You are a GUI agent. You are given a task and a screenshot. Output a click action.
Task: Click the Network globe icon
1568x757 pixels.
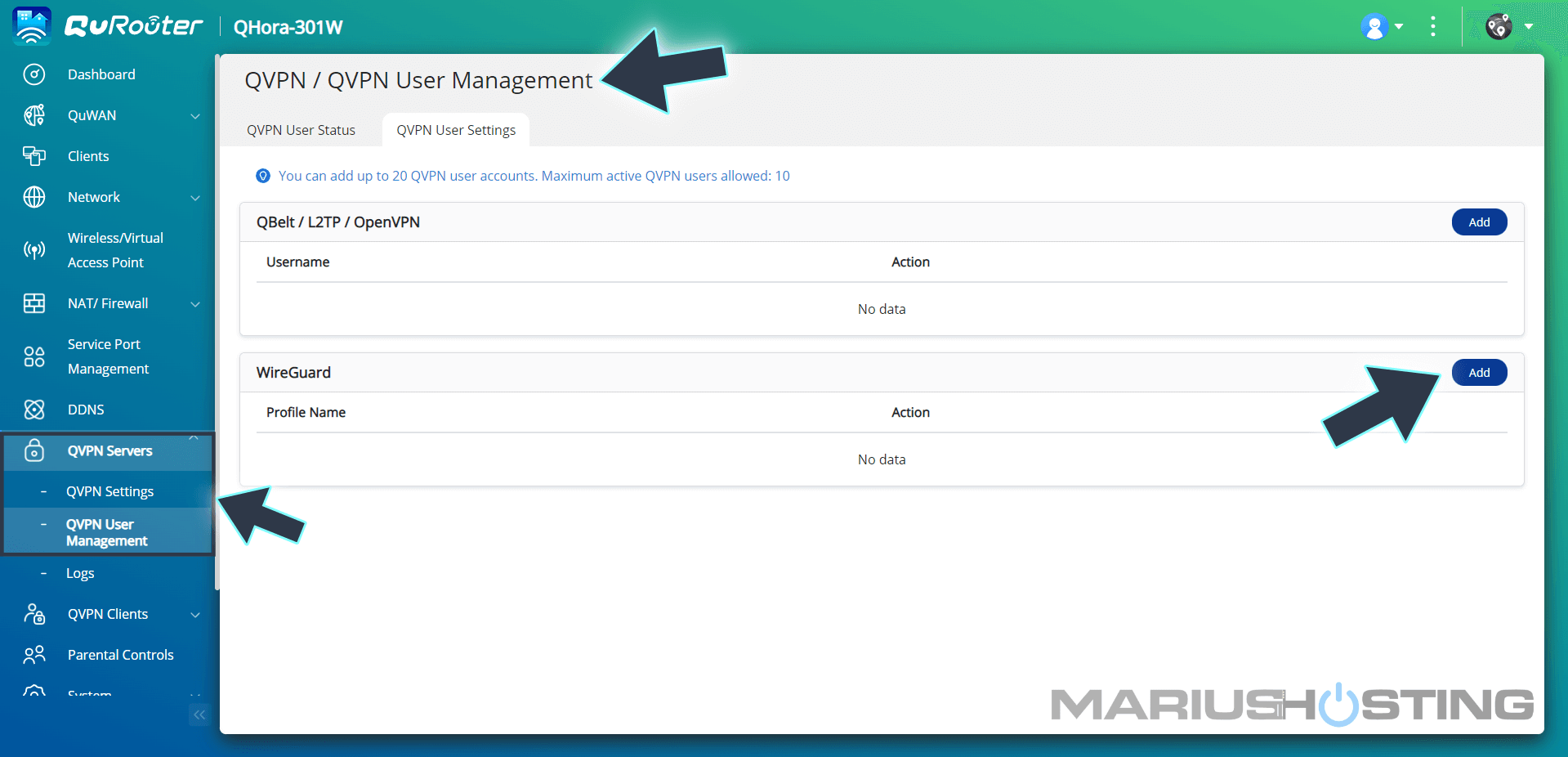point(34,197)
